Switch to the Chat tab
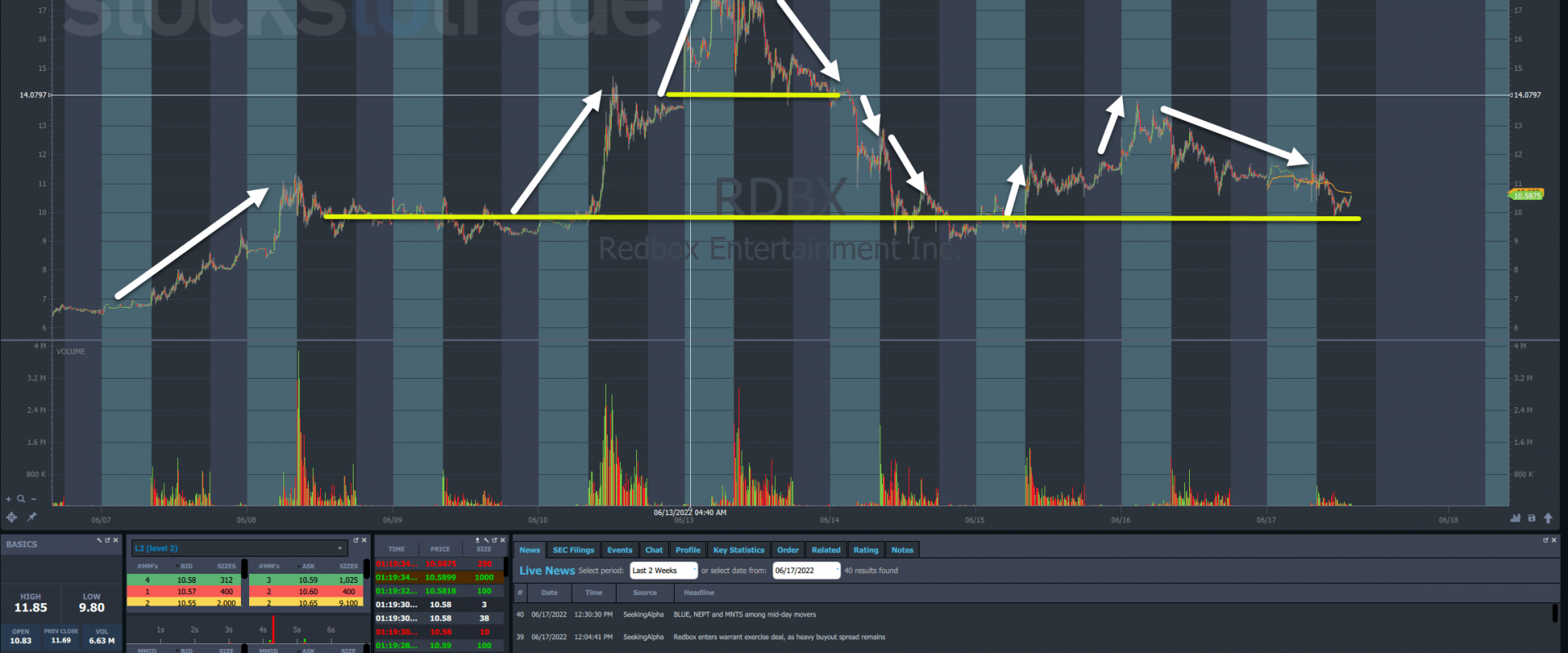Viewport: 1568px width, 653px height. pos(653,550)
